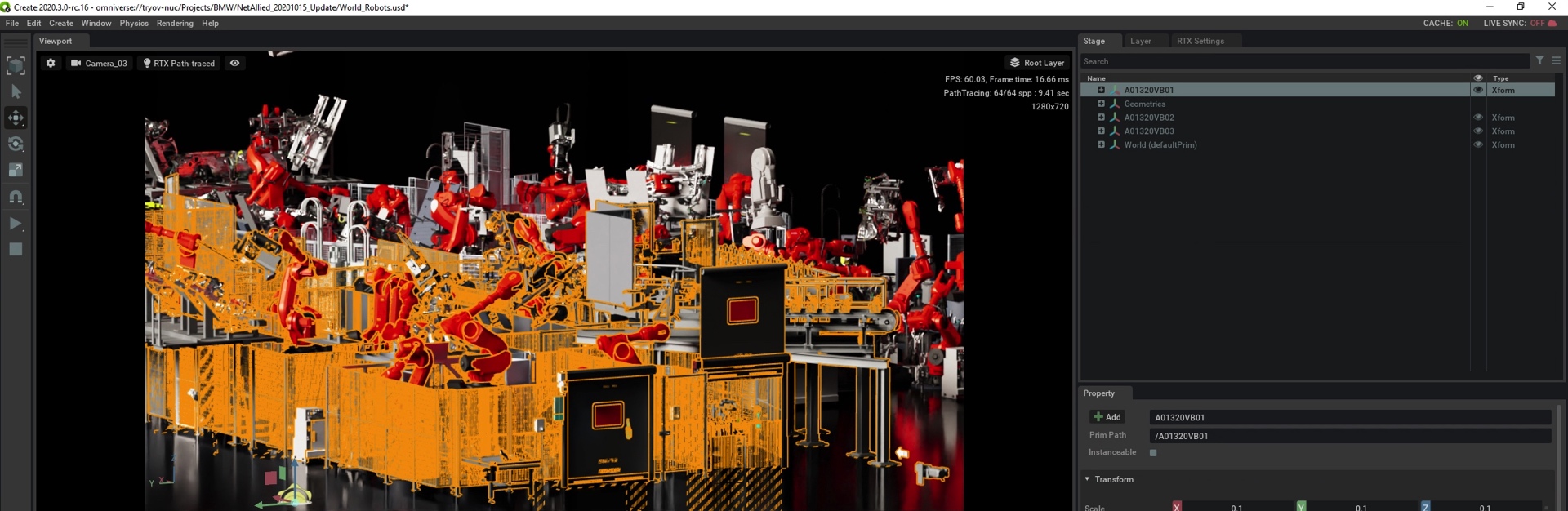Open the Stage panel hamburger options menu

[1556, 61]
